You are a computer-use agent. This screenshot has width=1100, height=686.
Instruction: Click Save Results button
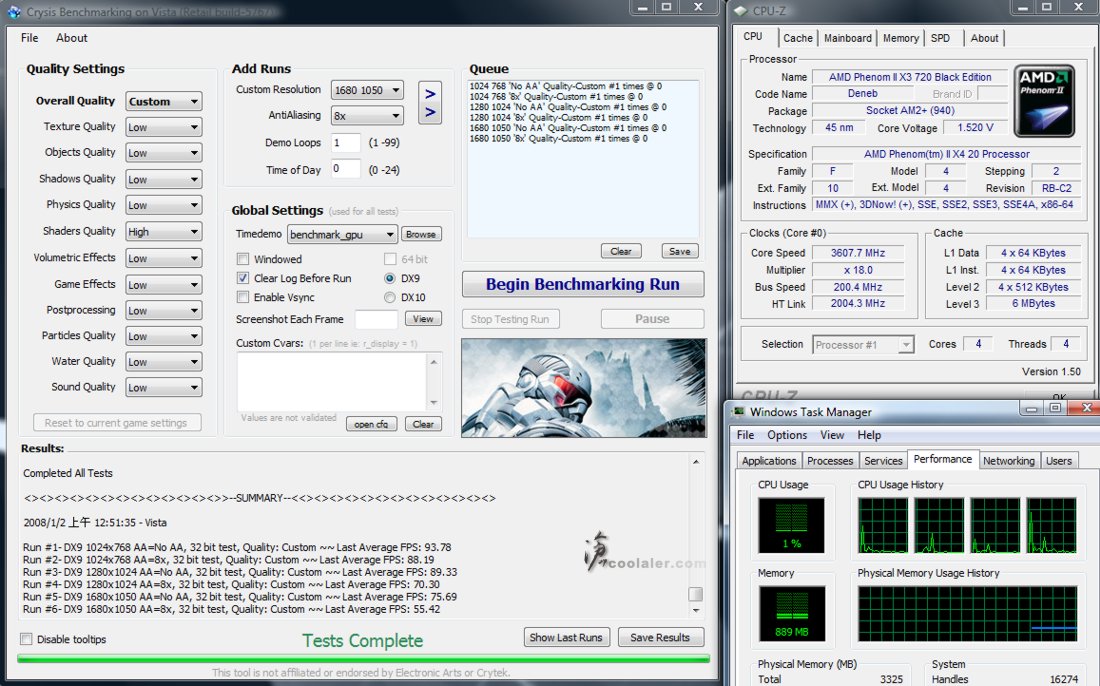tap(660, 638)
